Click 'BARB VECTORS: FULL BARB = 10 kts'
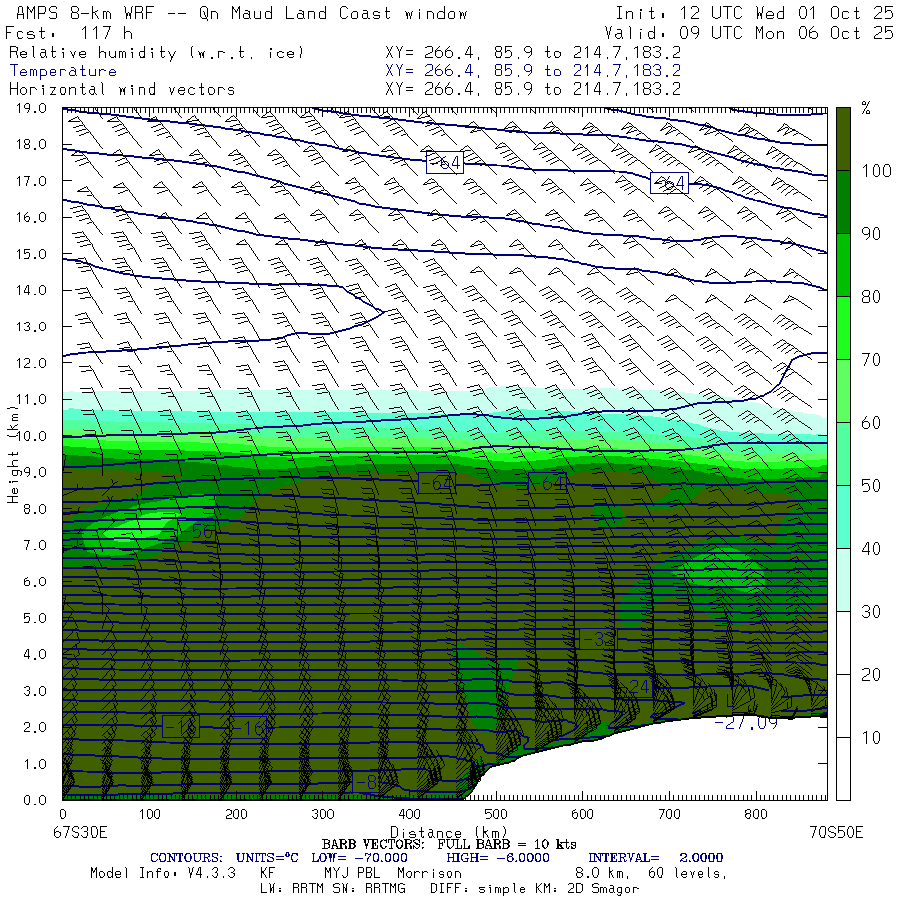The image size is (900, 900). (x=449, y=844)
